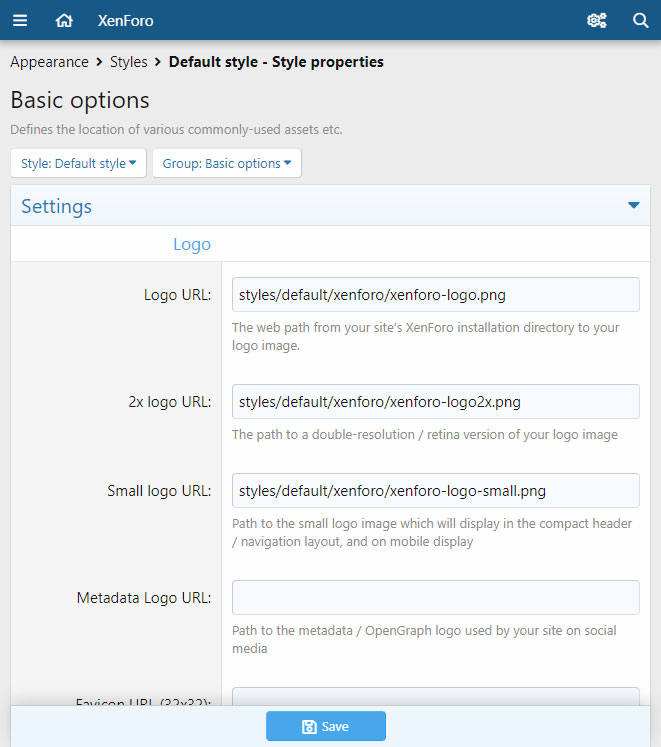Viewport: 661px width, 747px height.
Task: Navigate to Appearance breadcrumb
Action: click(49, 62)
